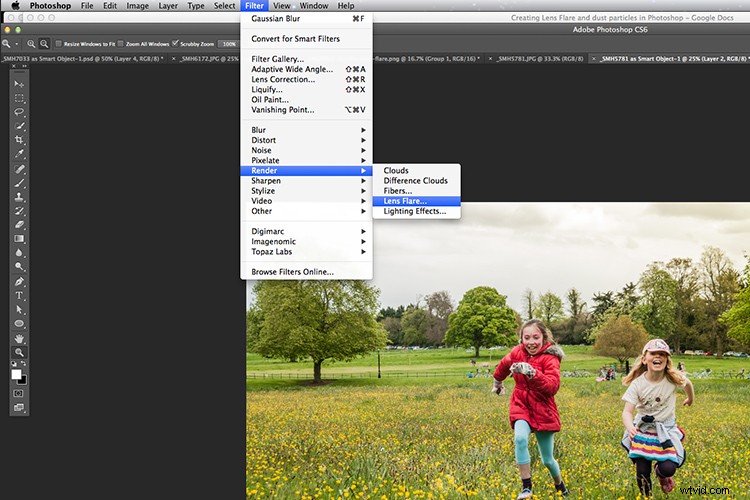Select the Eraser tool

[x=19, y=224]
